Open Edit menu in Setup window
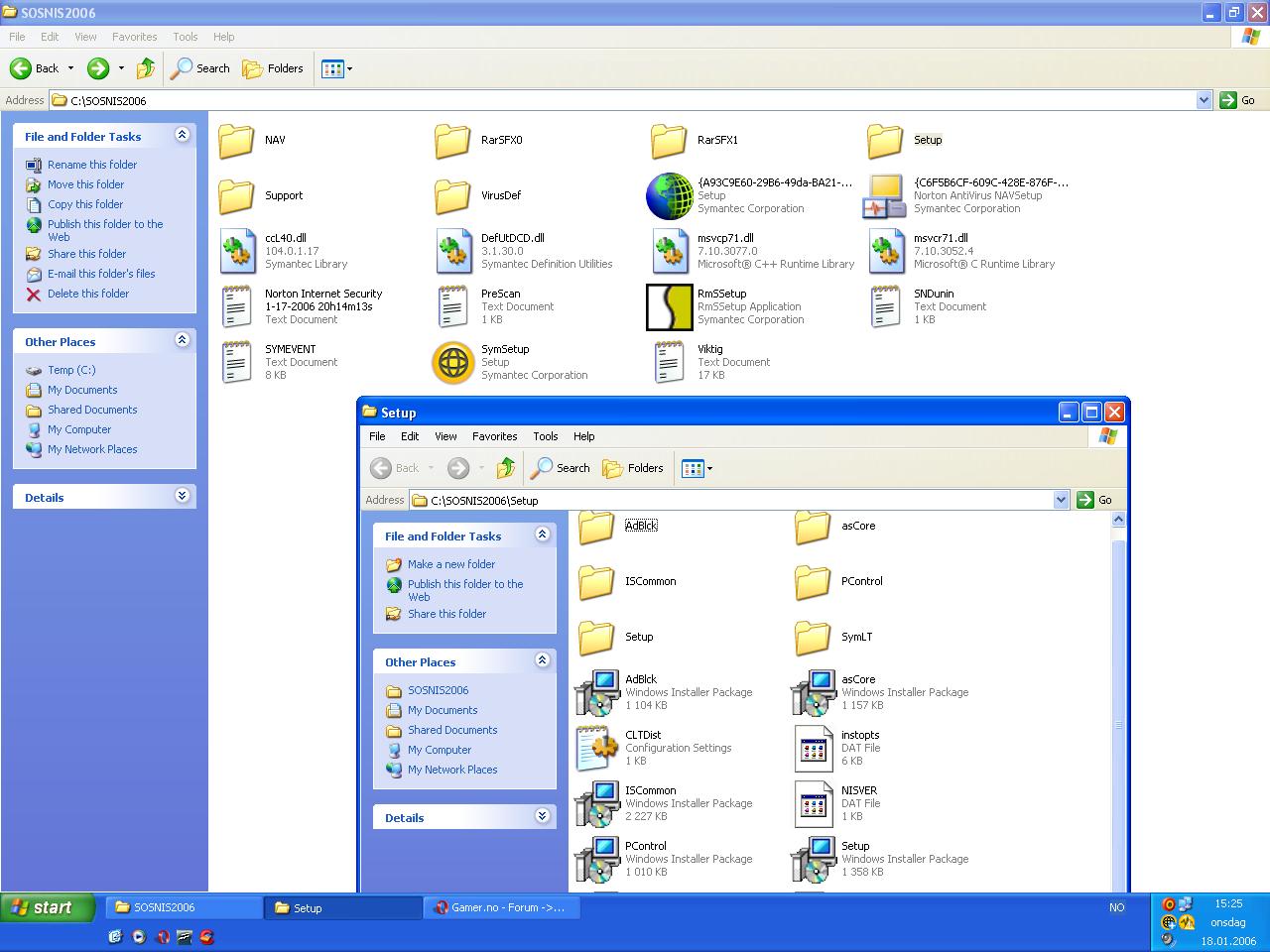 pyautogui.click(x=410, y=436)
